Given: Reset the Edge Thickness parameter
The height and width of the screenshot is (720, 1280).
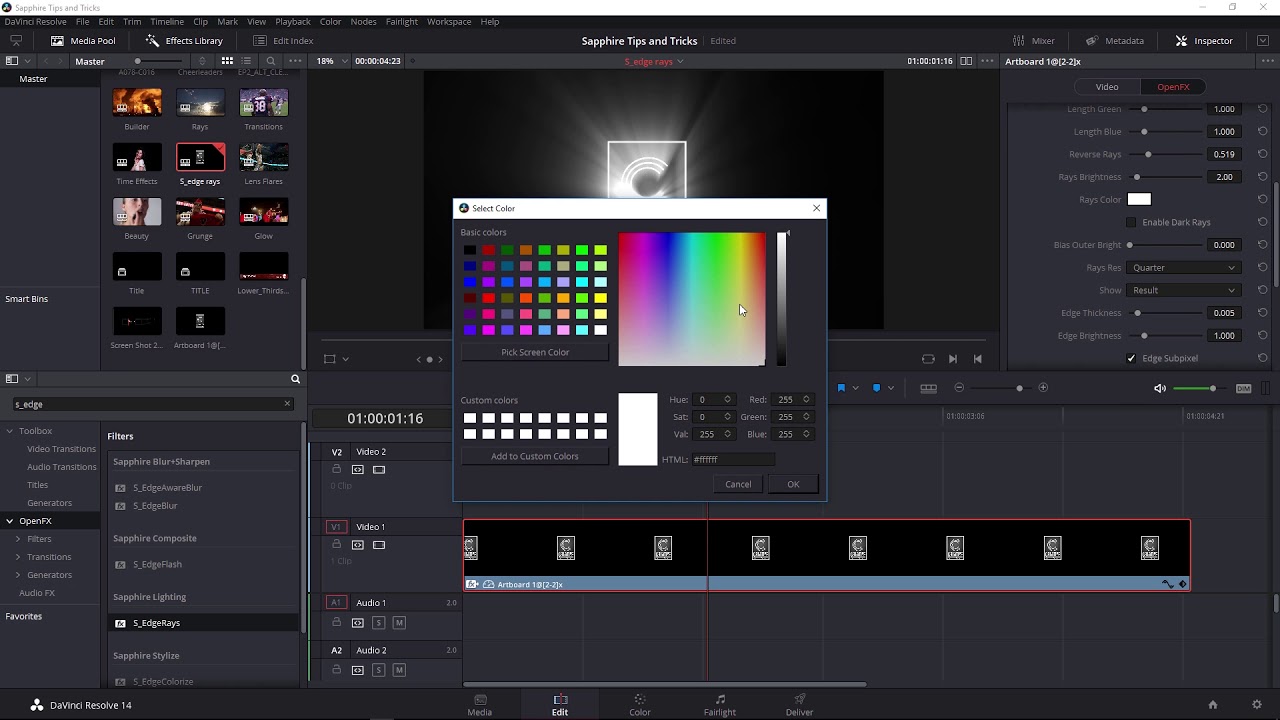Looking at the screenshot, I should coord(1263,313).
